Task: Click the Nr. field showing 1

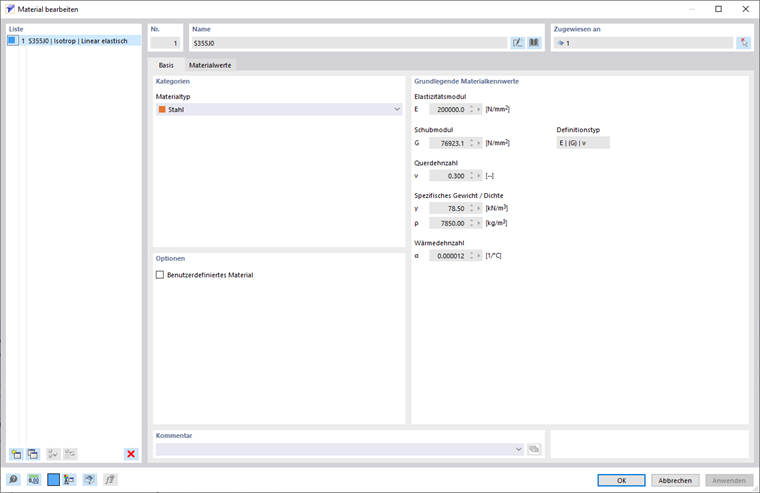Action: pos(165,43)
